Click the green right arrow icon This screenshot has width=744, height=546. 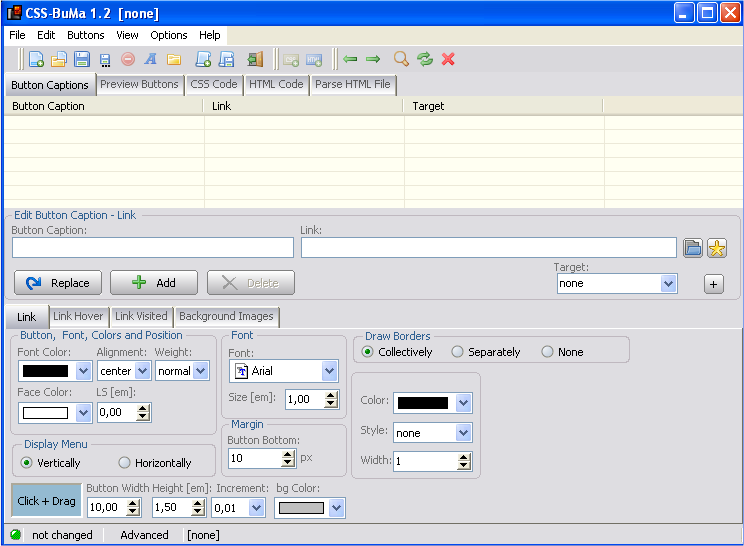(x=373, y=59)
